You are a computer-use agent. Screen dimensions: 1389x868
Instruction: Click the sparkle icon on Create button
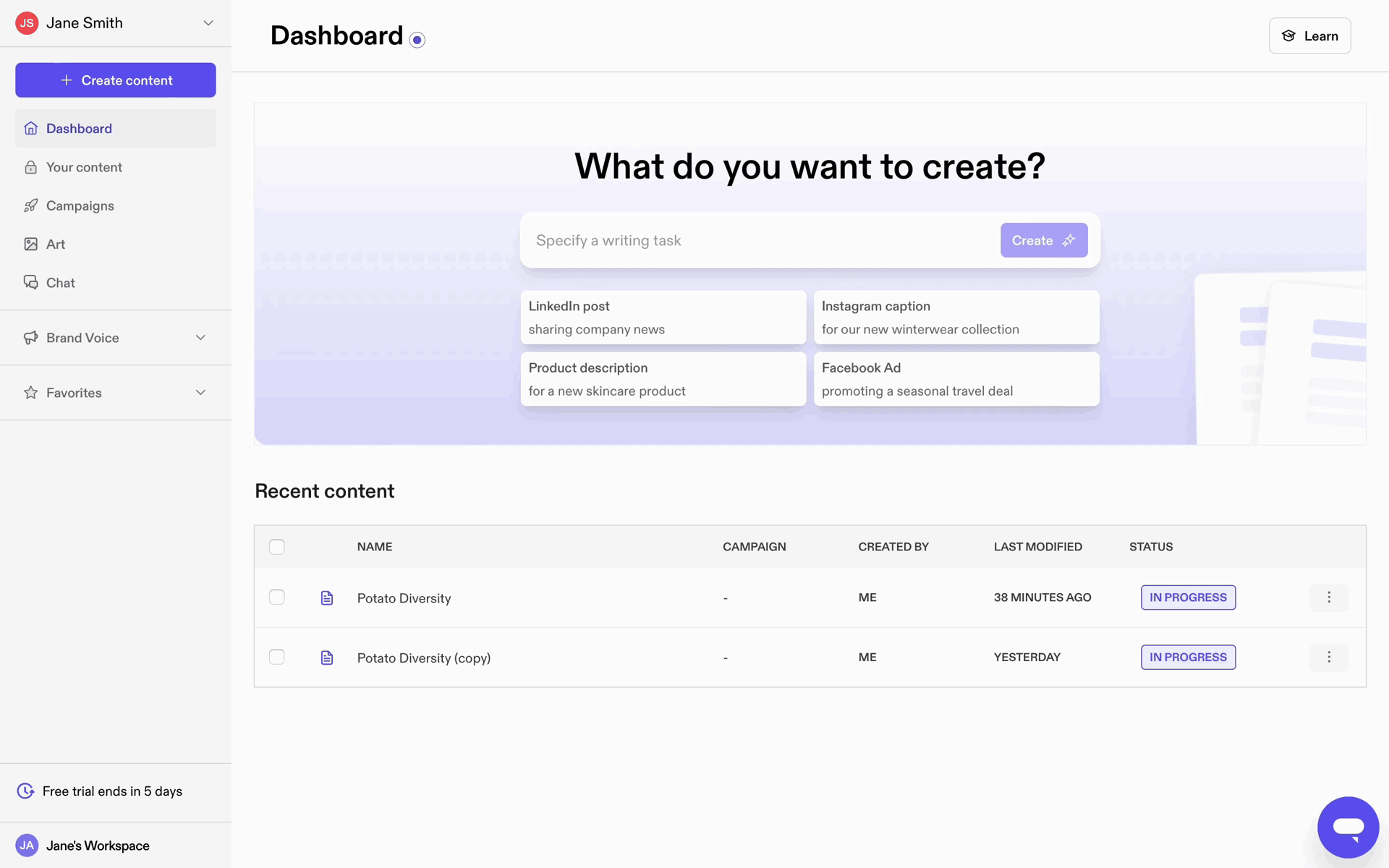click(1069, 241)
